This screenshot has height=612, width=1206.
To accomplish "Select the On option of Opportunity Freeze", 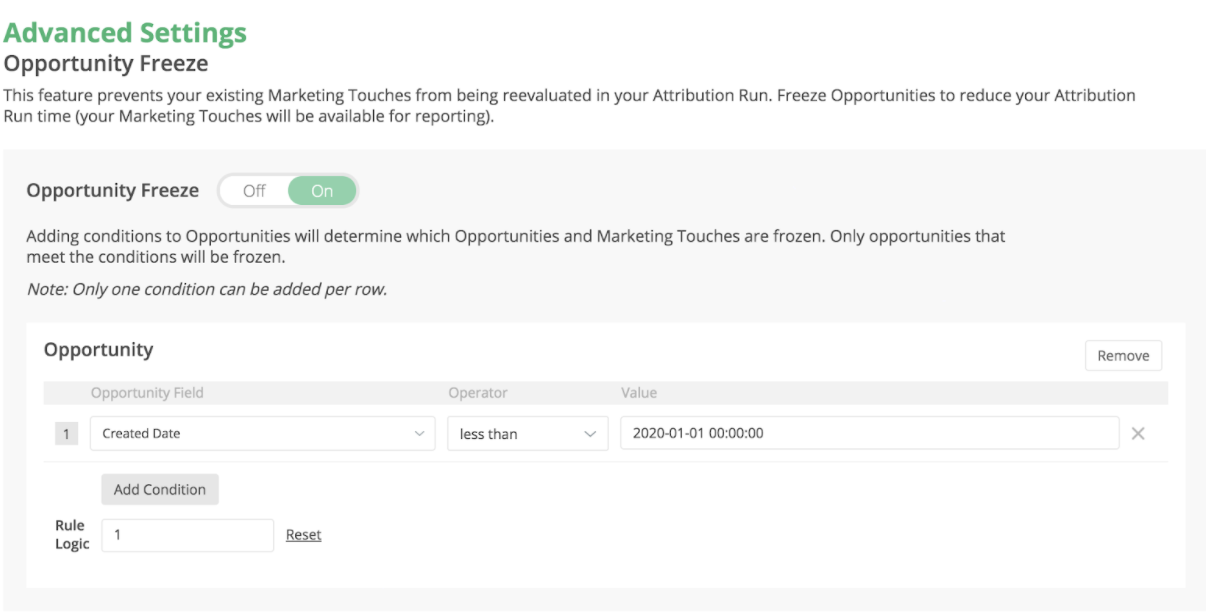I will coord(322,191).
